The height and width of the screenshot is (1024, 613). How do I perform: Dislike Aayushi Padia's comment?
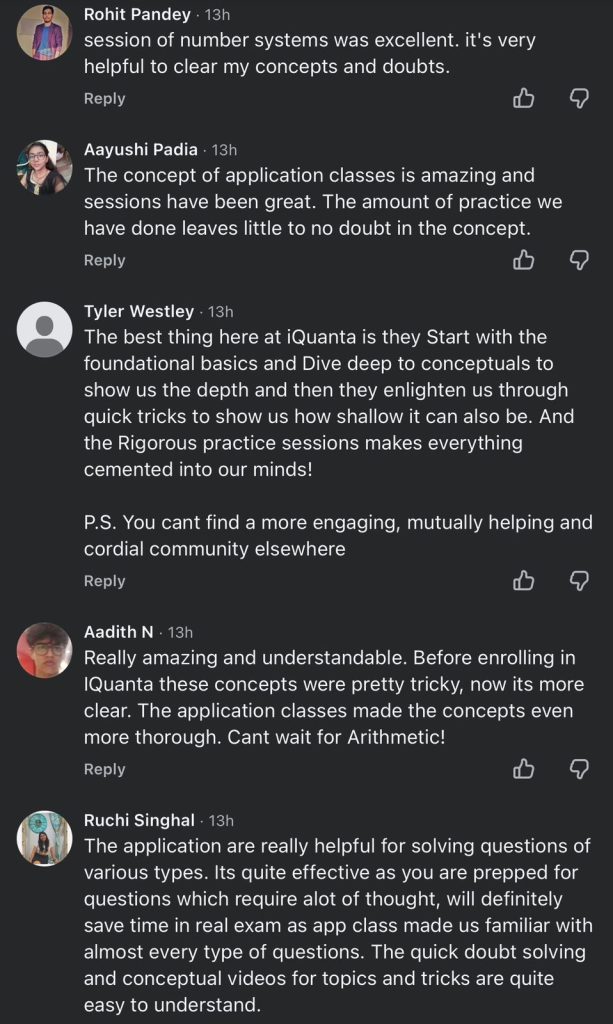pos(579,260)
